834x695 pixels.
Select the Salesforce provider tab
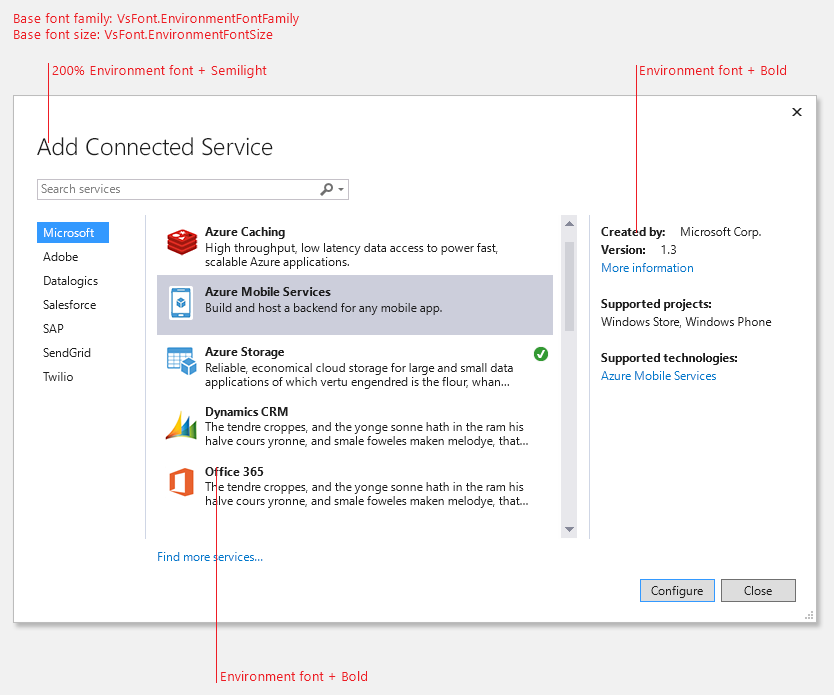(69, 305)
